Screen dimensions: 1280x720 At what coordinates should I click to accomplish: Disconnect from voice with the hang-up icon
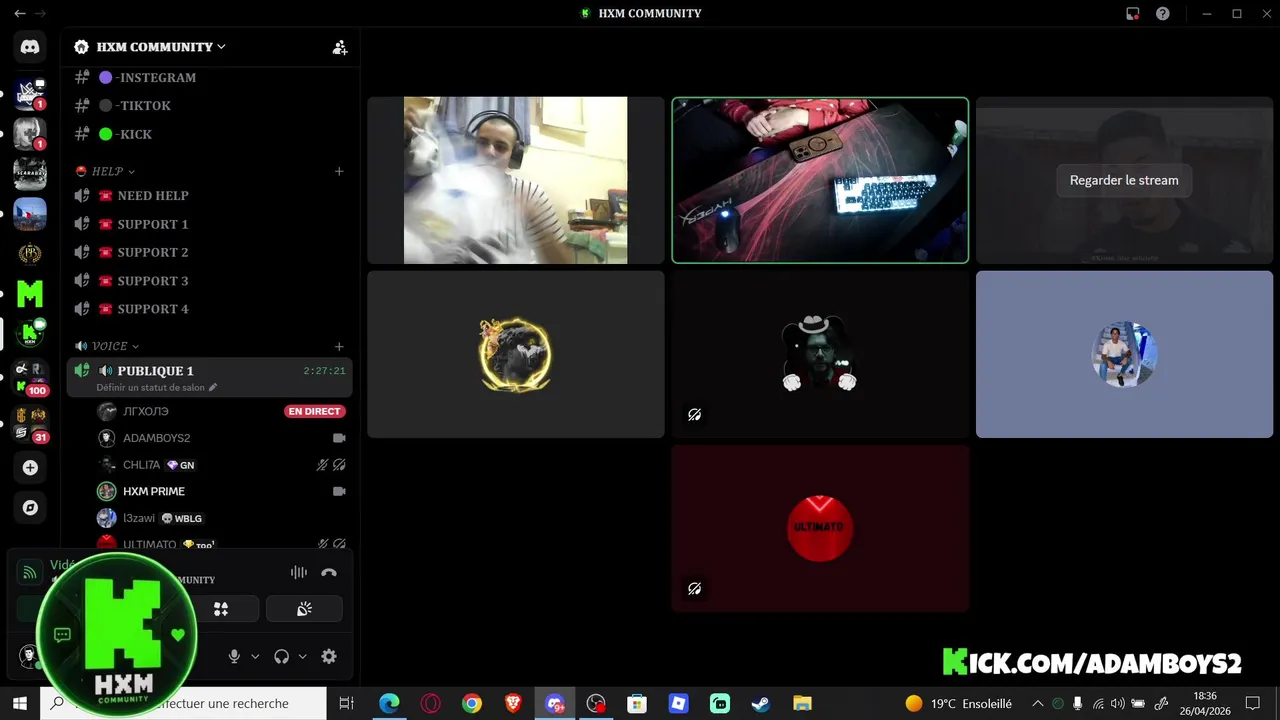tap(329, 573)
